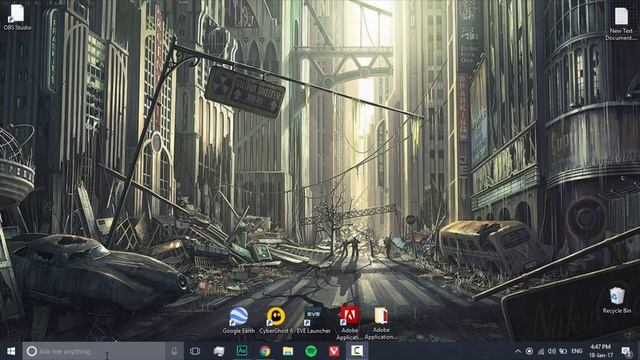Open the Windows Start menu

pyautogui.click(x=11, y=351)
